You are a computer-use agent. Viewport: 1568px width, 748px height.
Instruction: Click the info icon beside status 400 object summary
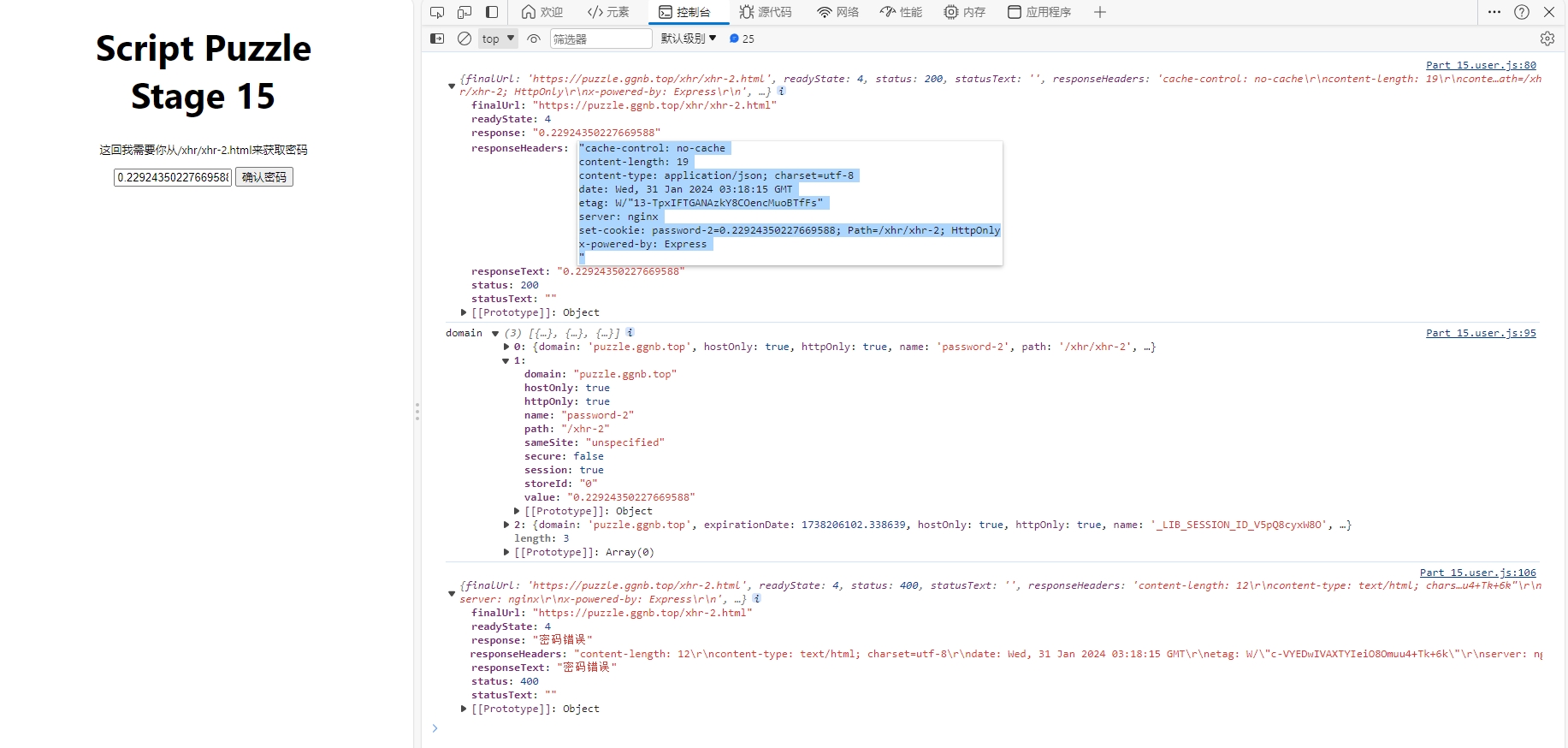[757, 598]
